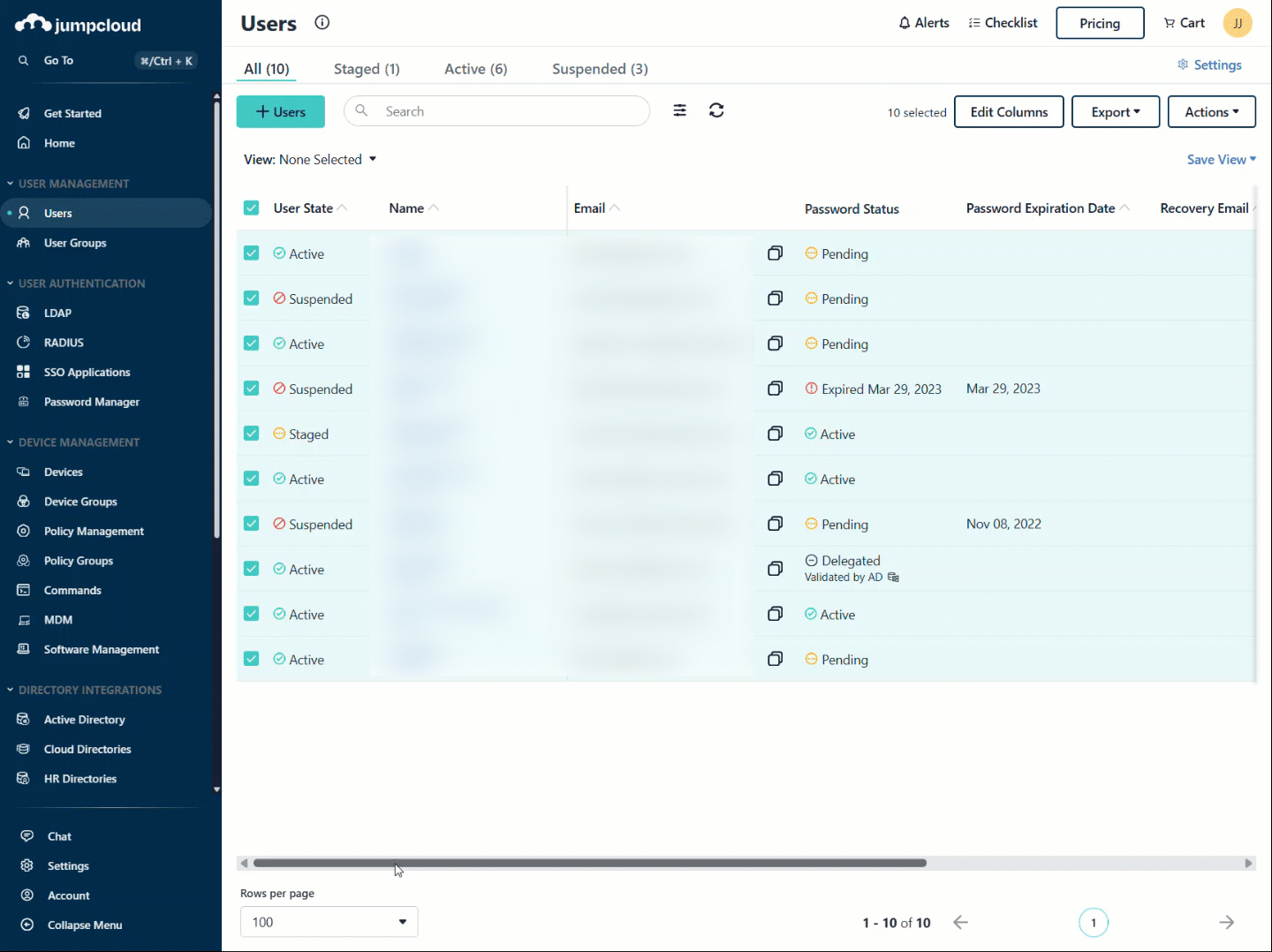Screen dimensions: 1272x952
Task: Click the + Users button
Action: pyautogui.click(x=281, y=111)
